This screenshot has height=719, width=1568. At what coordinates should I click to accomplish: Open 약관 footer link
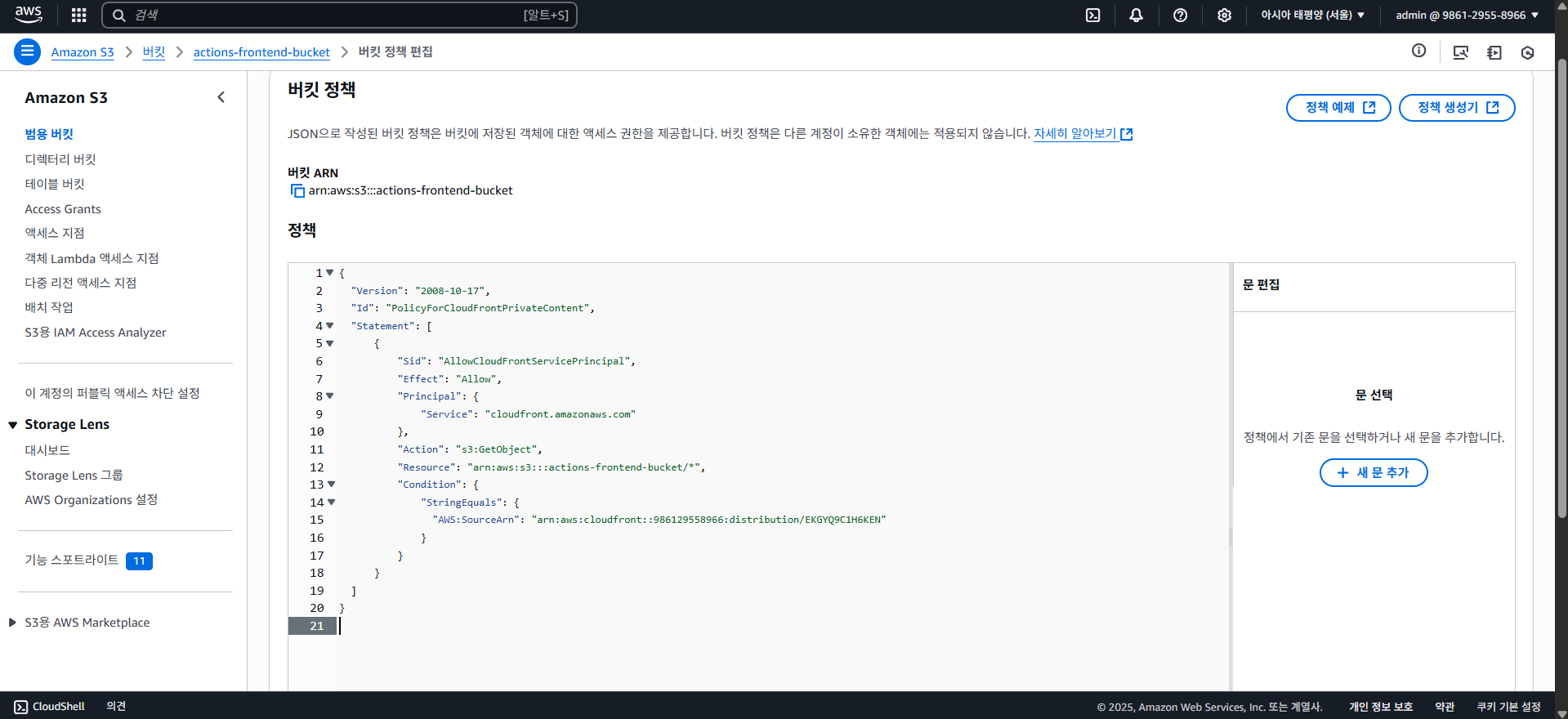pos(1445,707)
